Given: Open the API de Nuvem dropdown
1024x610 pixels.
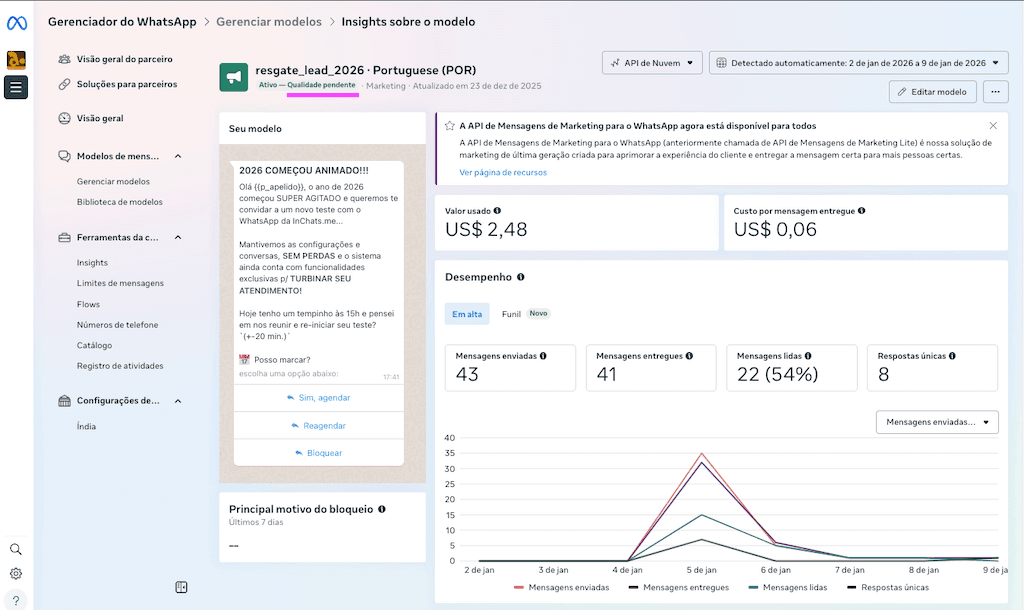Looking at the screenshot, I should pos(652,63).
